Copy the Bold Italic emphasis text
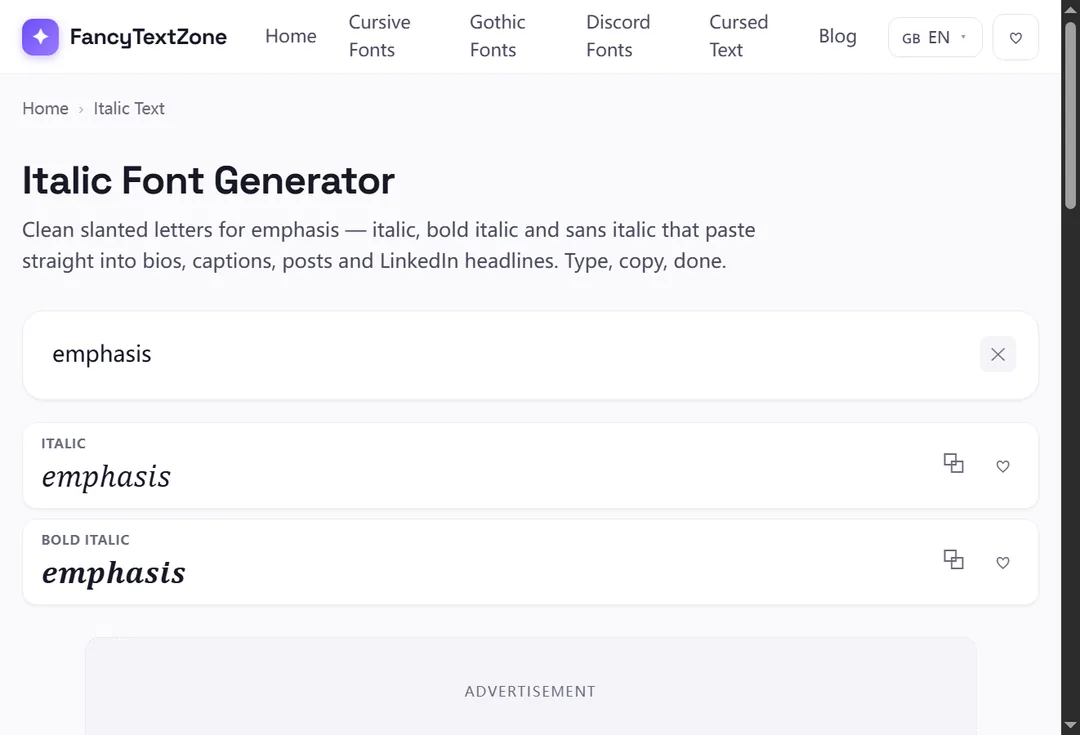 pyautogui.click(x=953, y=560)
